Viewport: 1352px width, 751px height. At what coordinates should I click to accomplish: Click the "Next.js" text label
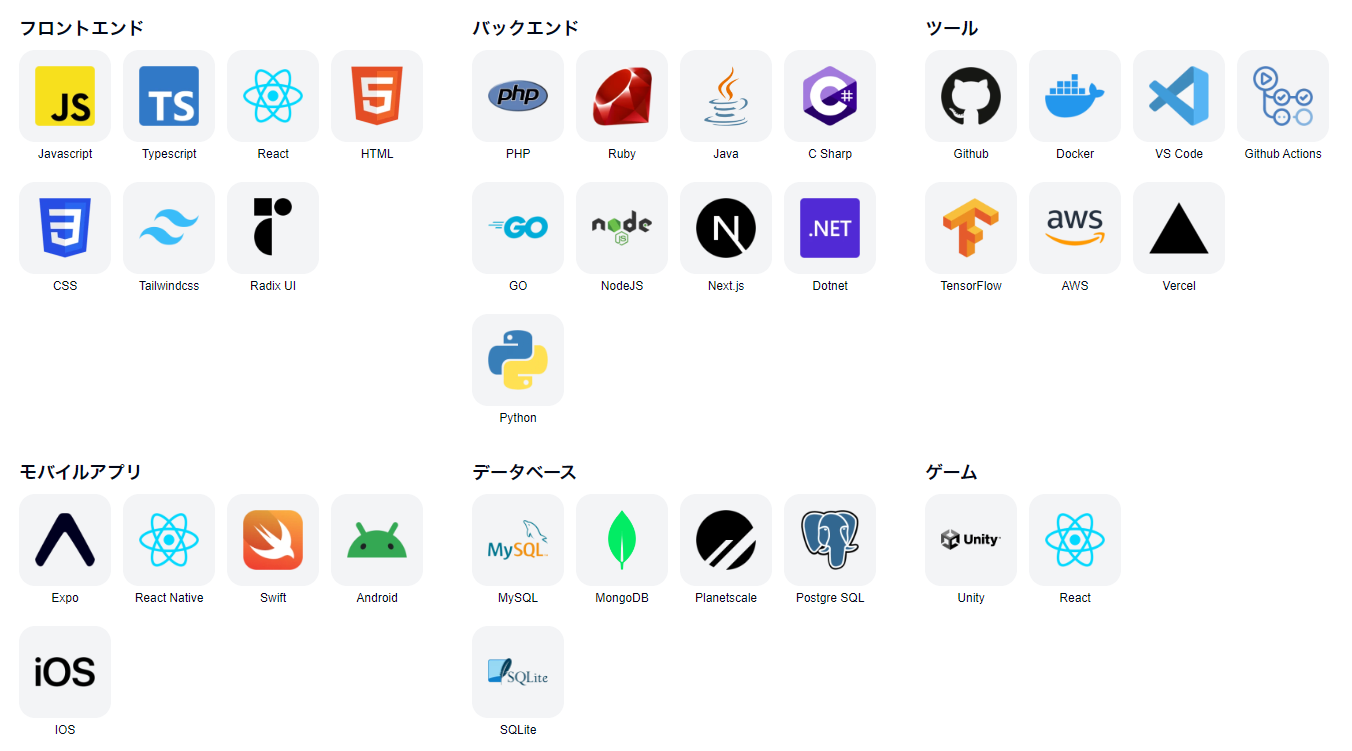(x=726, y=286)
